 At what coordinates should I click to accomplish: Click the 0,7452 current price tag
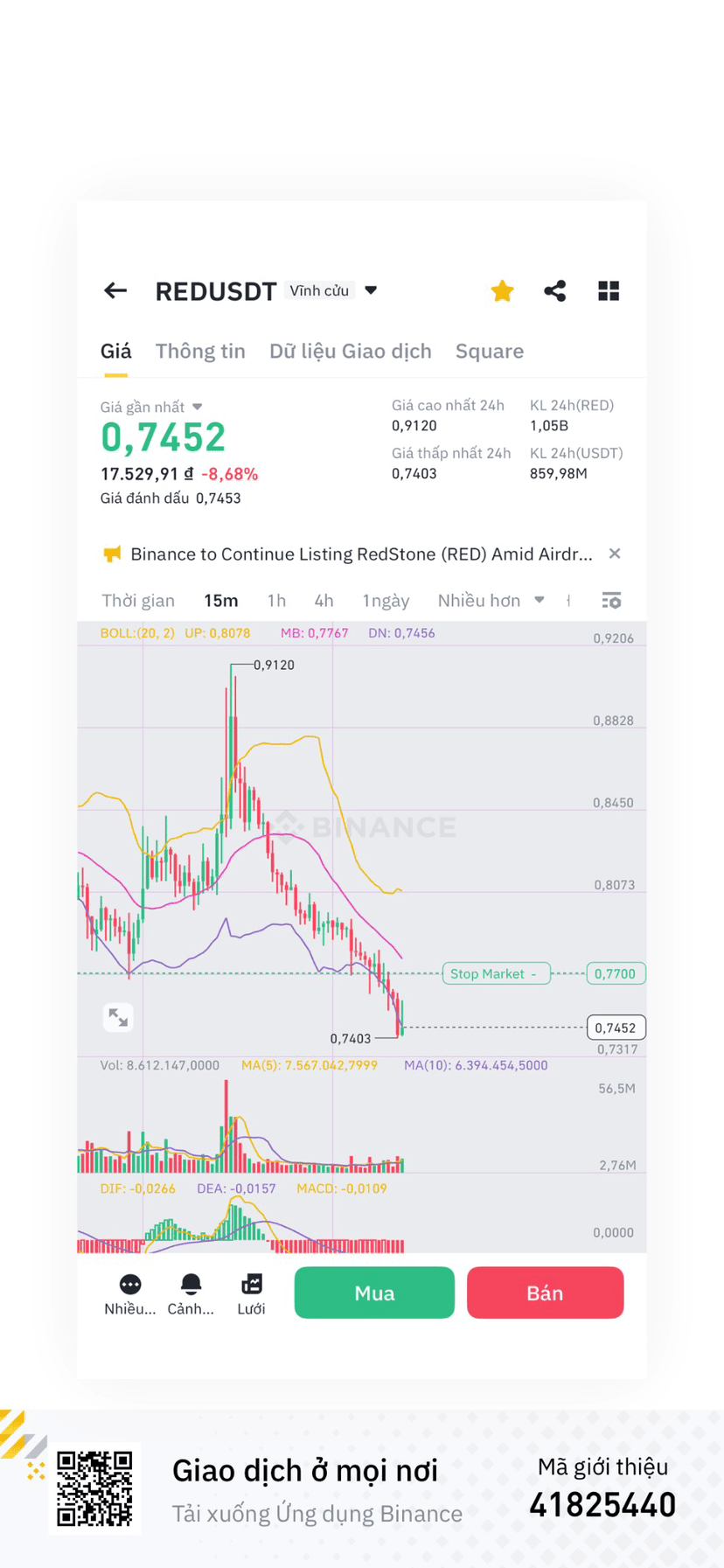pos(616,1028)
